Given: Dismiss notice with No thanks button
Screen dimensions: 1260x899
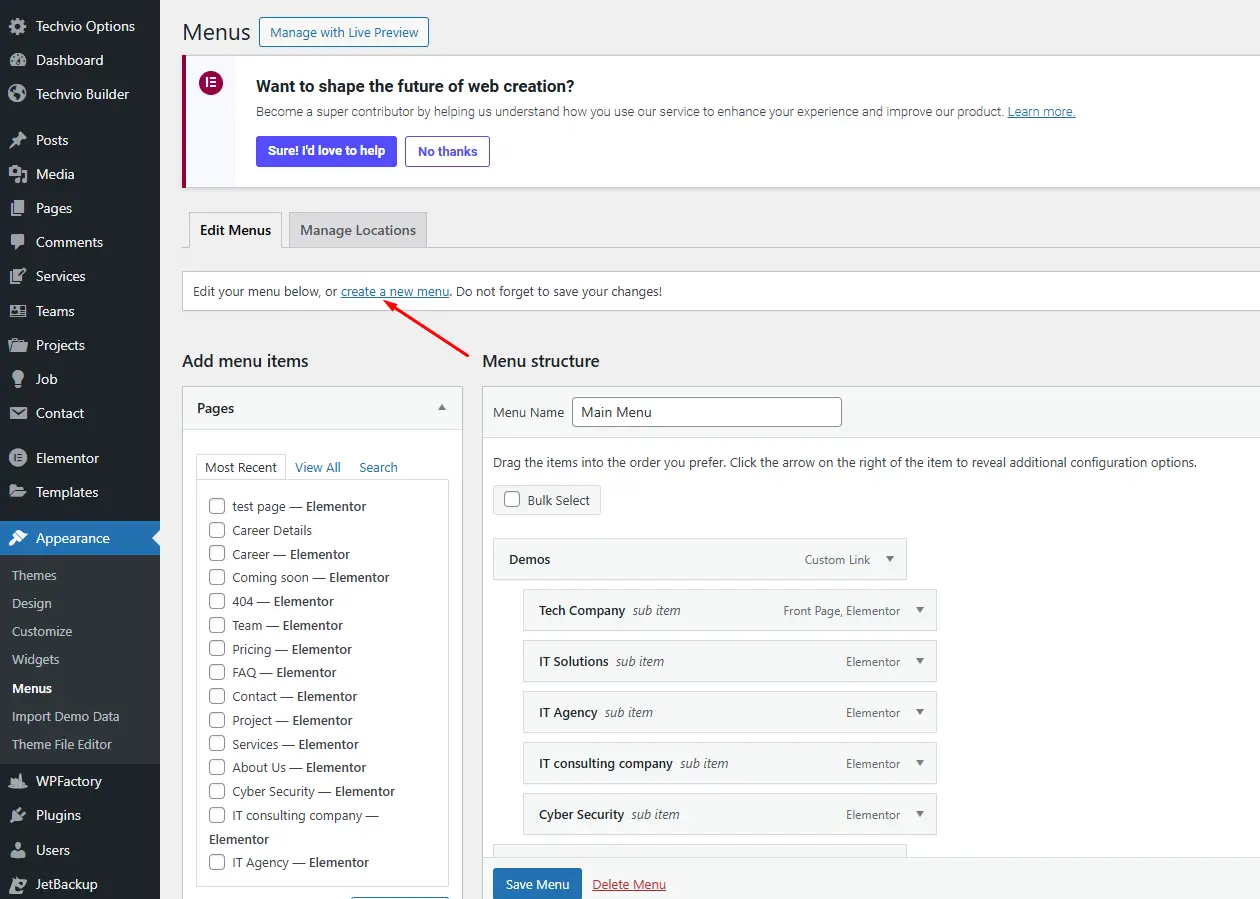Looking at the screenshot, I should coord(447,151).
